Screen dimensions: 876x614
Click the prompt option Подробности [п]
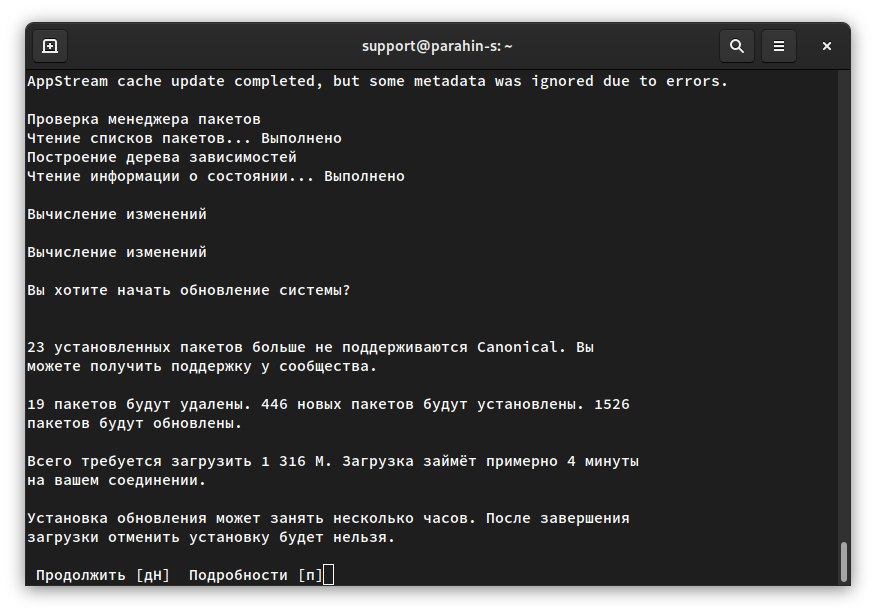click(x=256, y=575)
